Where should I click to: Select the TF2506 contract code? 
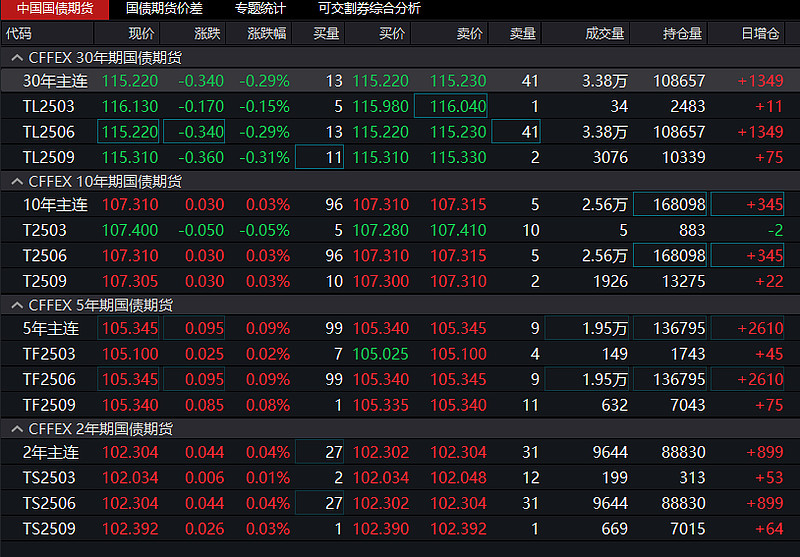49,379
